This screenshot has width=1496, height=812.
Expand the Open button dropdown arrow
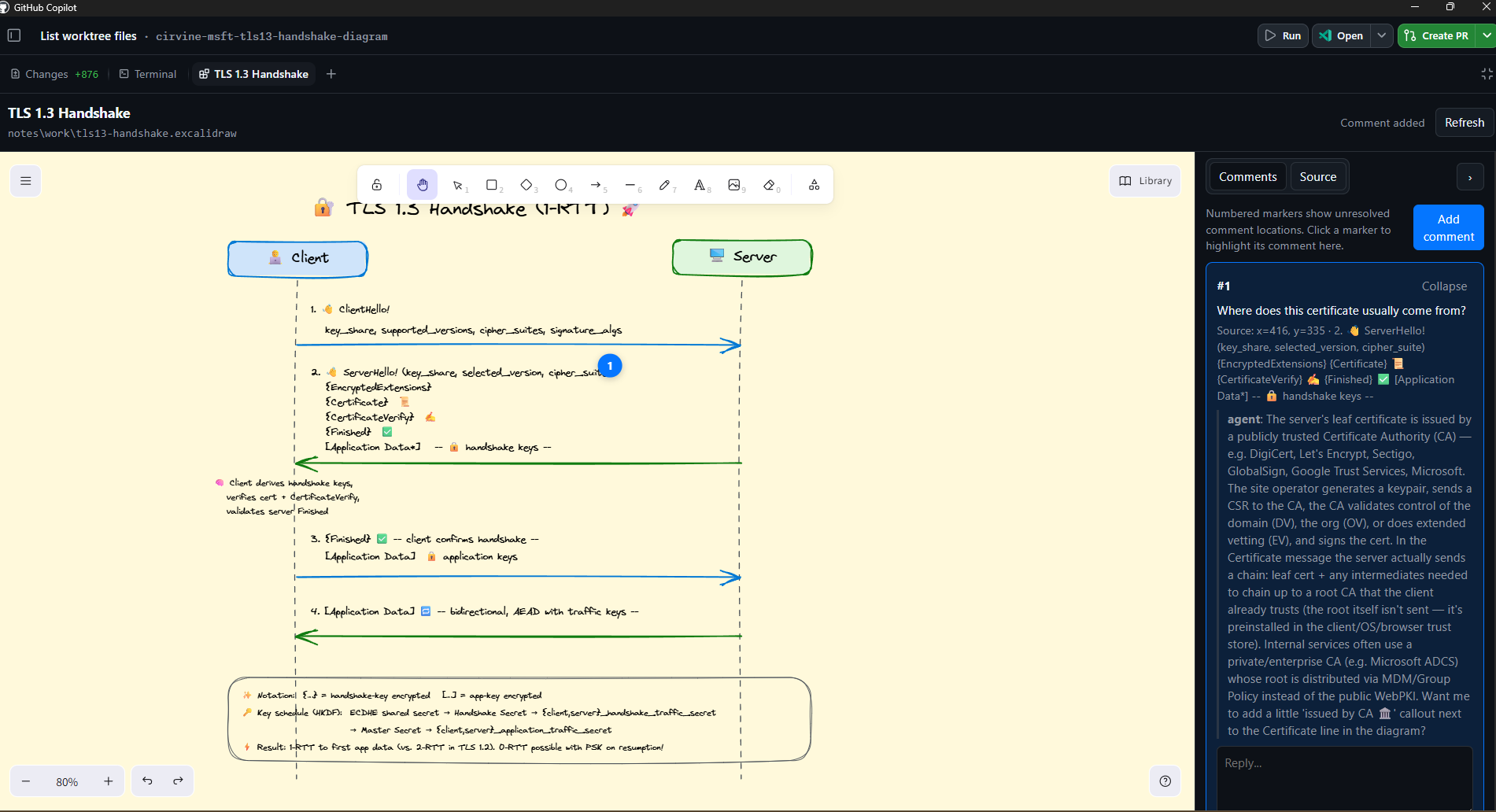[1382, 35]
